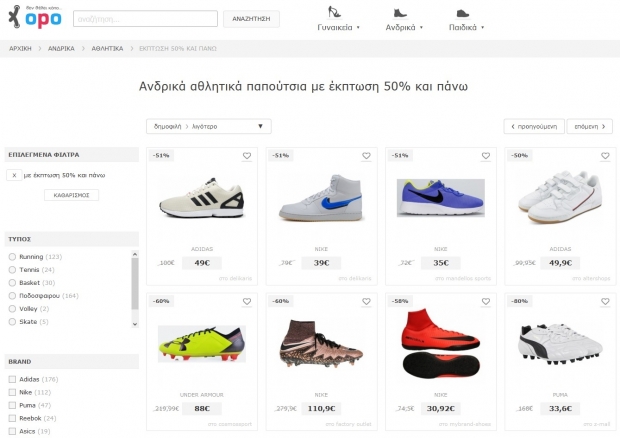Click the ΚΑΘΑΡΙΣΜΟΣ clear filters button

tap(72, 195)
